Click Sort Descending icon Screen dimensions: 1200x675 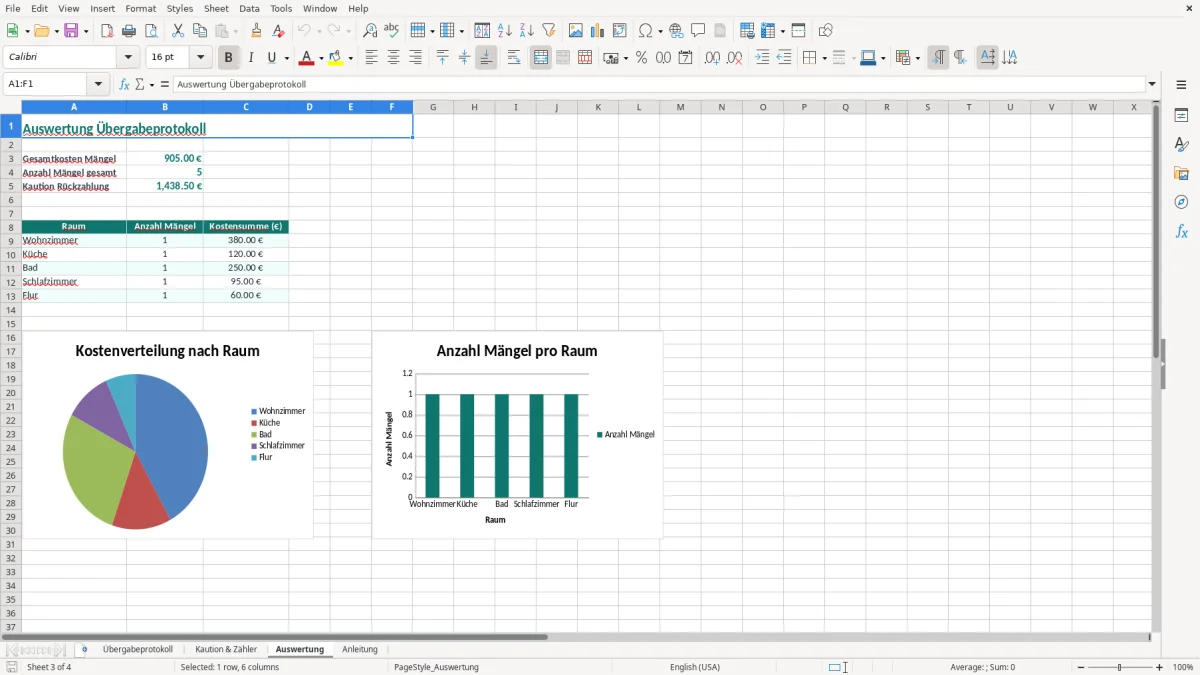coord(527,31)
